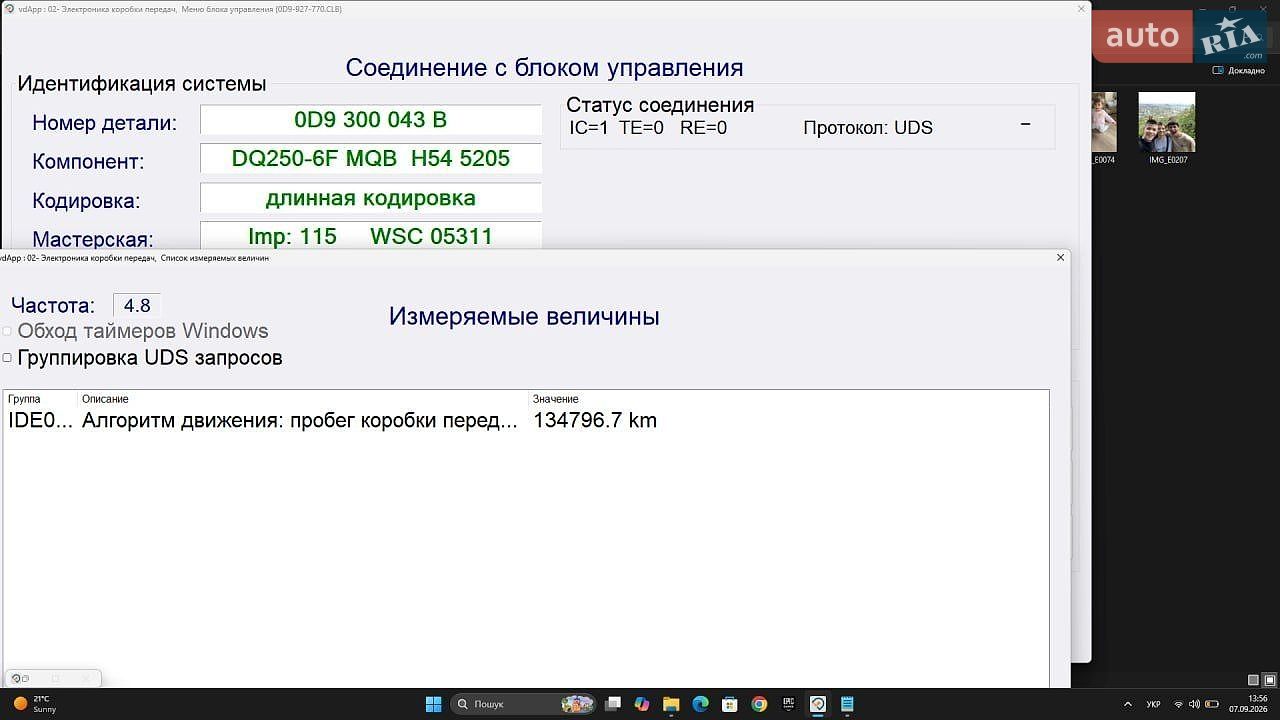Click the taskbar search box "Пошук"
1280x720 pixels.
pos(524,704)
